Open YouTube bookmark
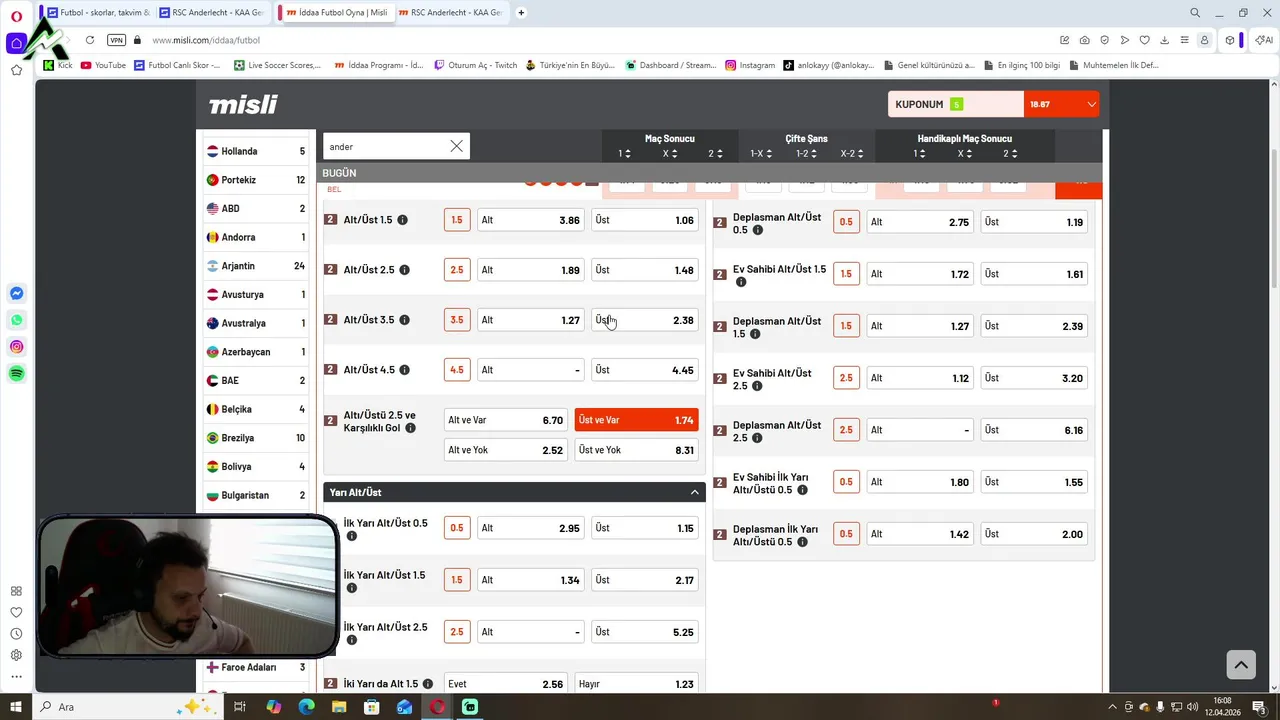The image size is (1280, 720). coord(103,65)
